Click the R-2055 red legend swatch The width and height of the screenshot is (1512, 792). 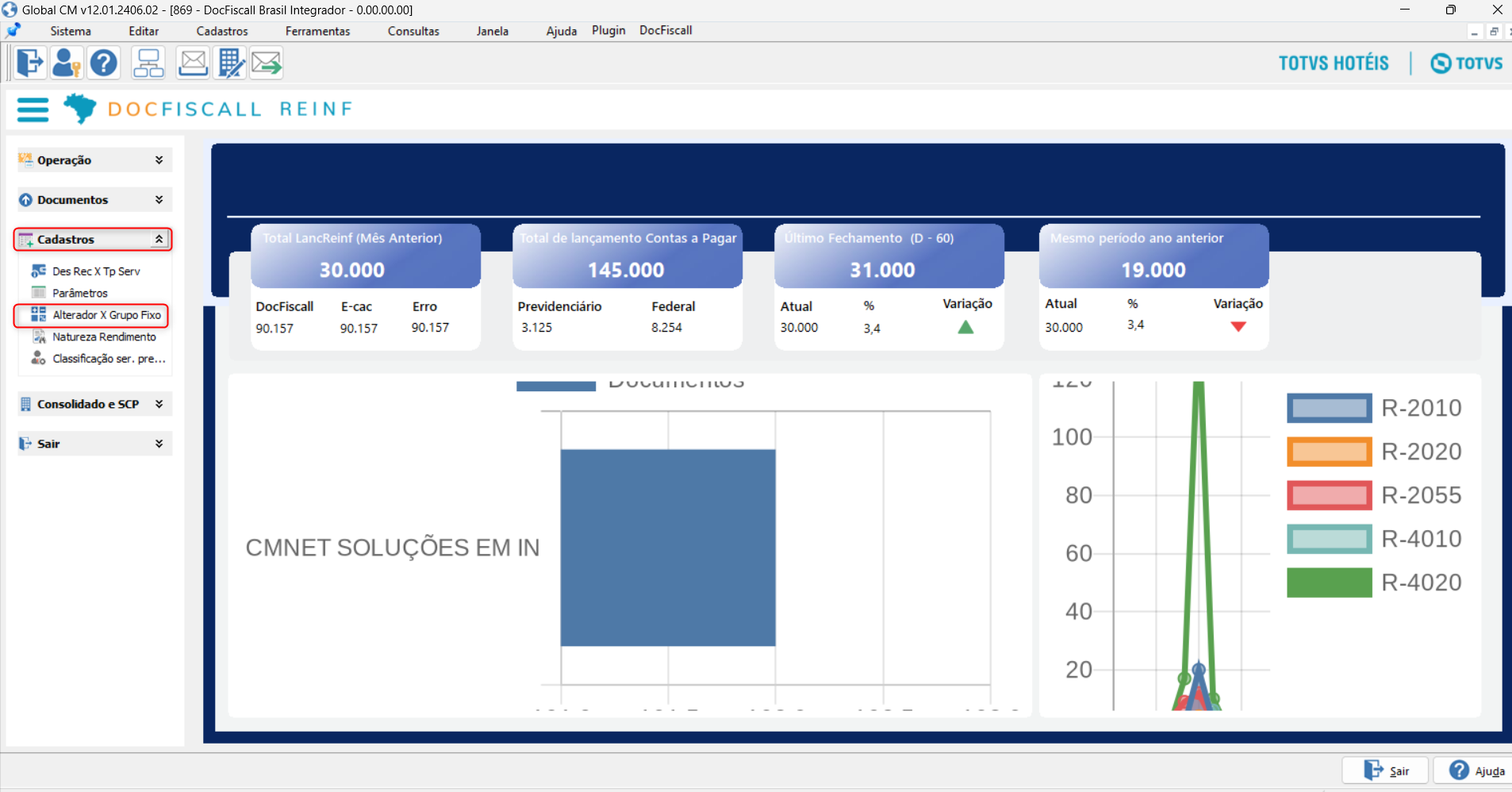[1330, 496]
